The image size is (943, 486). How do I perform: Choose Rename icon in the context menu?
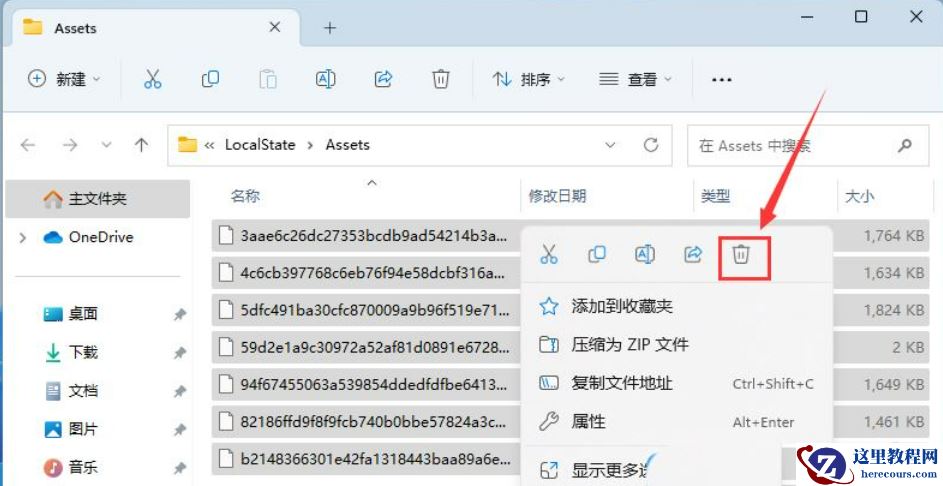click(645, 254)
